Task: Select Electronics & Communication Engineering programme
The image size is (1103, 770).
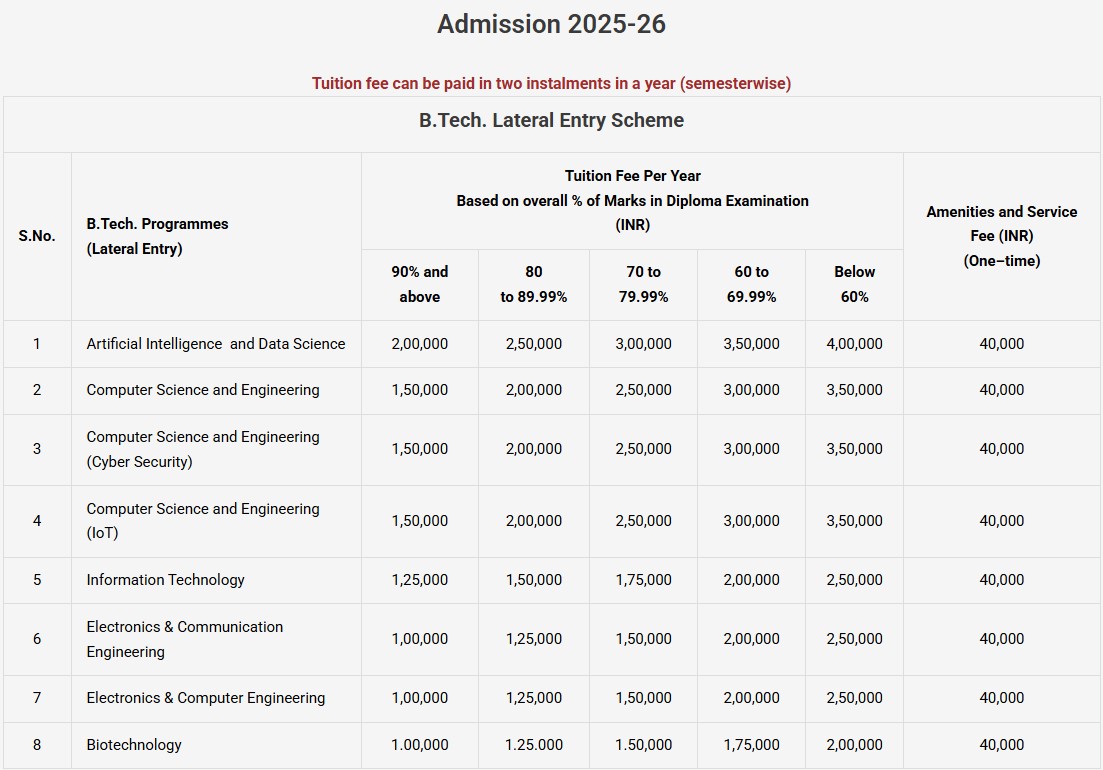Action: (x=184, y=639)
